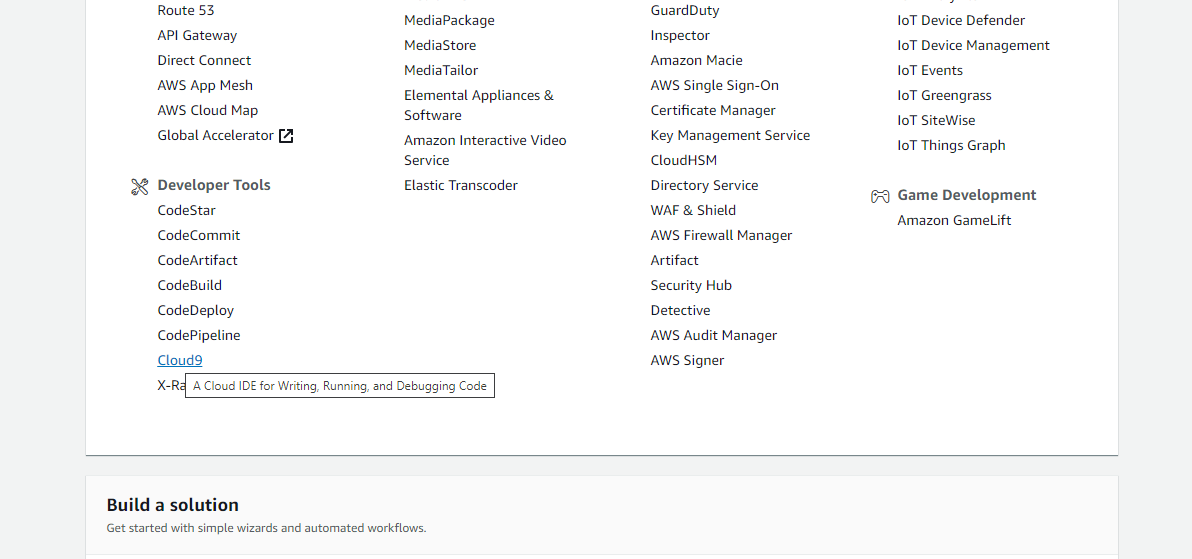Open Direct Connect service
Image resolution: width=1192 pixels, height=559 pixels.
204,61
